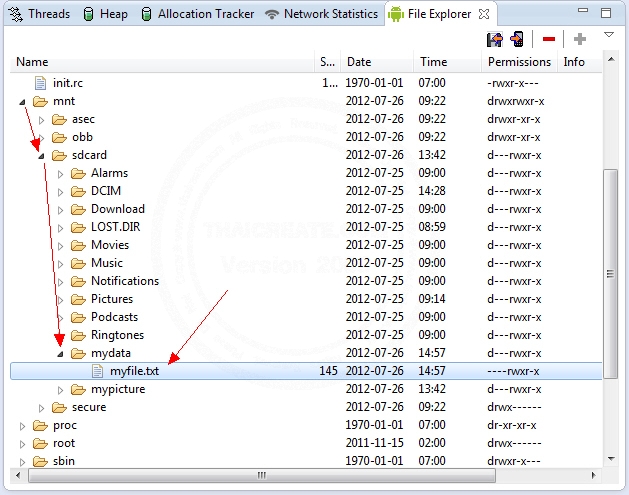The image size is (629, 495).
Task: Maximize the File Explorer view panel
Action: (606, 13)
